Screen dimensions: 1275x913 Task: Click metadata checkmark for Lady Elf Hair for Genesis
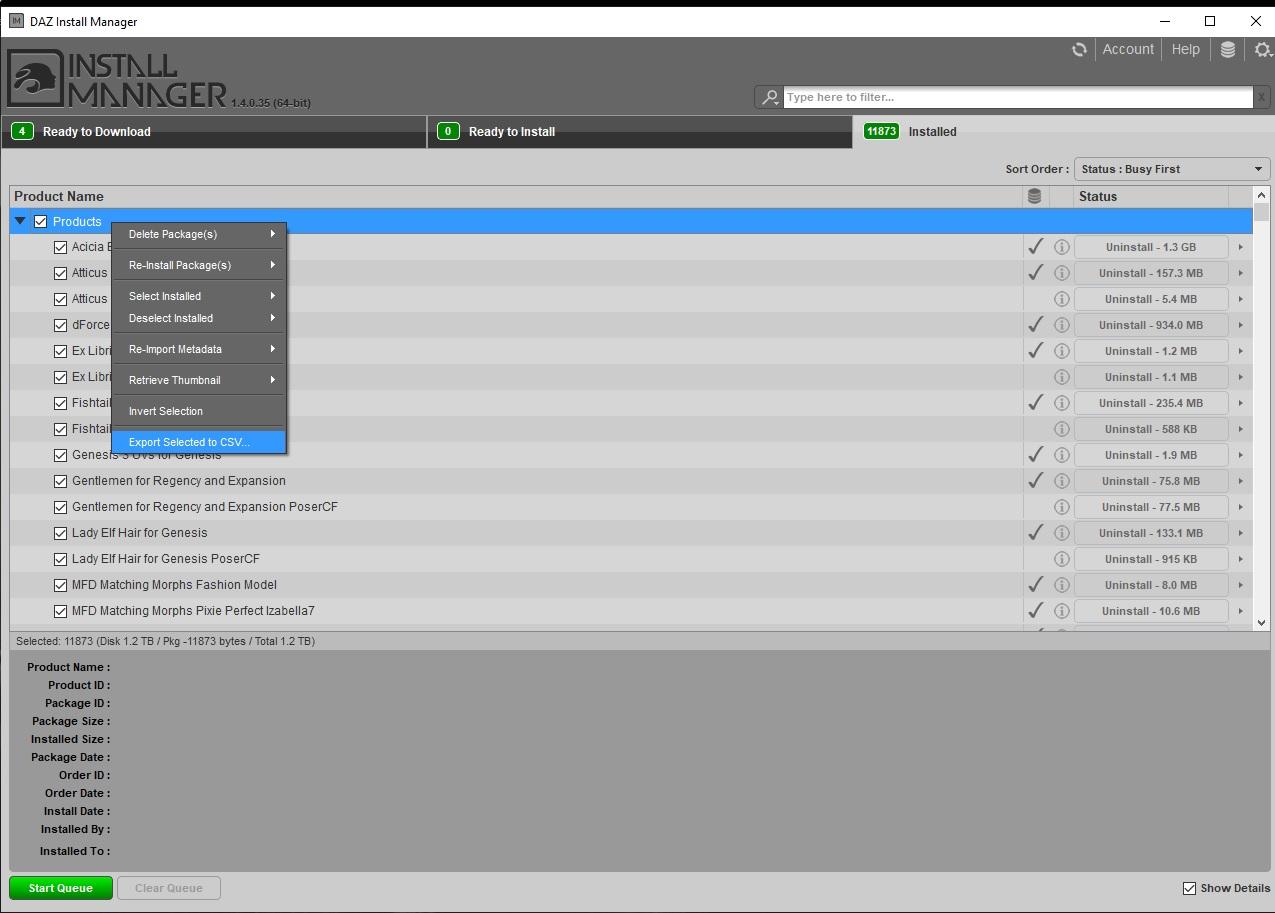pos(1036,532)
